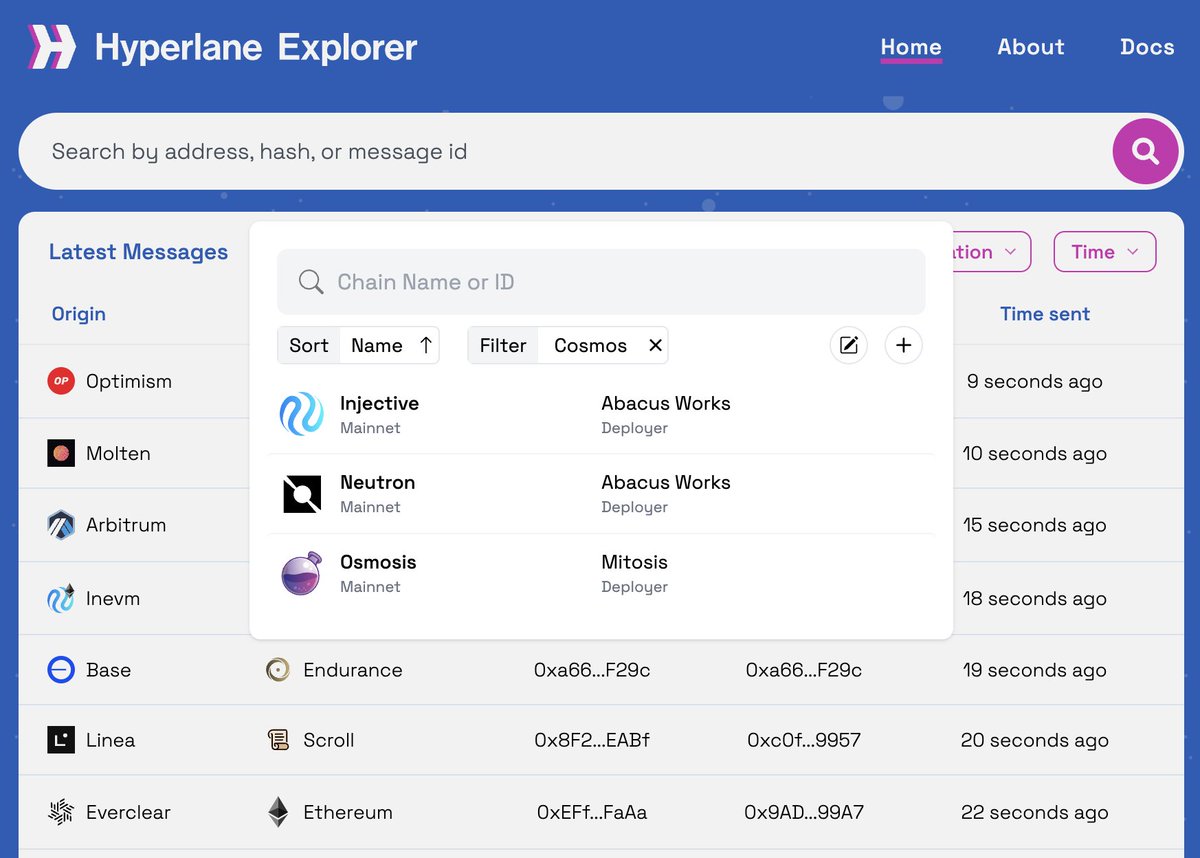Click the add chain plus icon
This screenshot has height=858, width=1200.
point(903,344)
